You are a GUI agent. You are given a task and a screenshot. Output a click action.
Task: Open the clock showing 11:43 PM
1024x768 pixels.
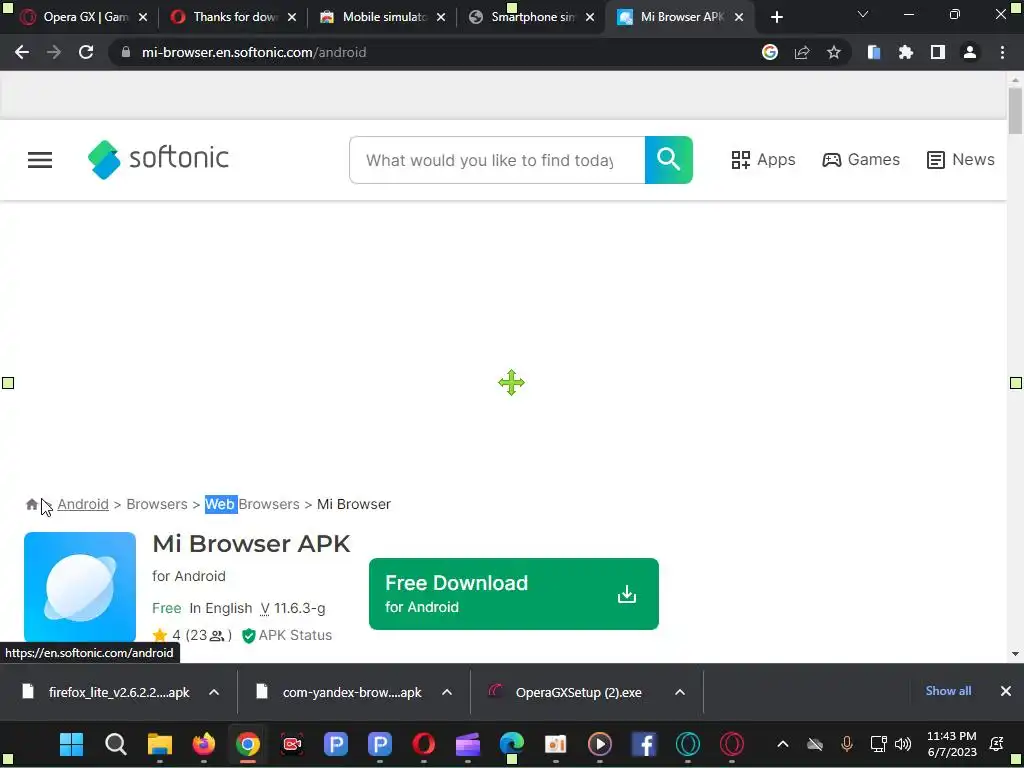[x=952, y=744]
